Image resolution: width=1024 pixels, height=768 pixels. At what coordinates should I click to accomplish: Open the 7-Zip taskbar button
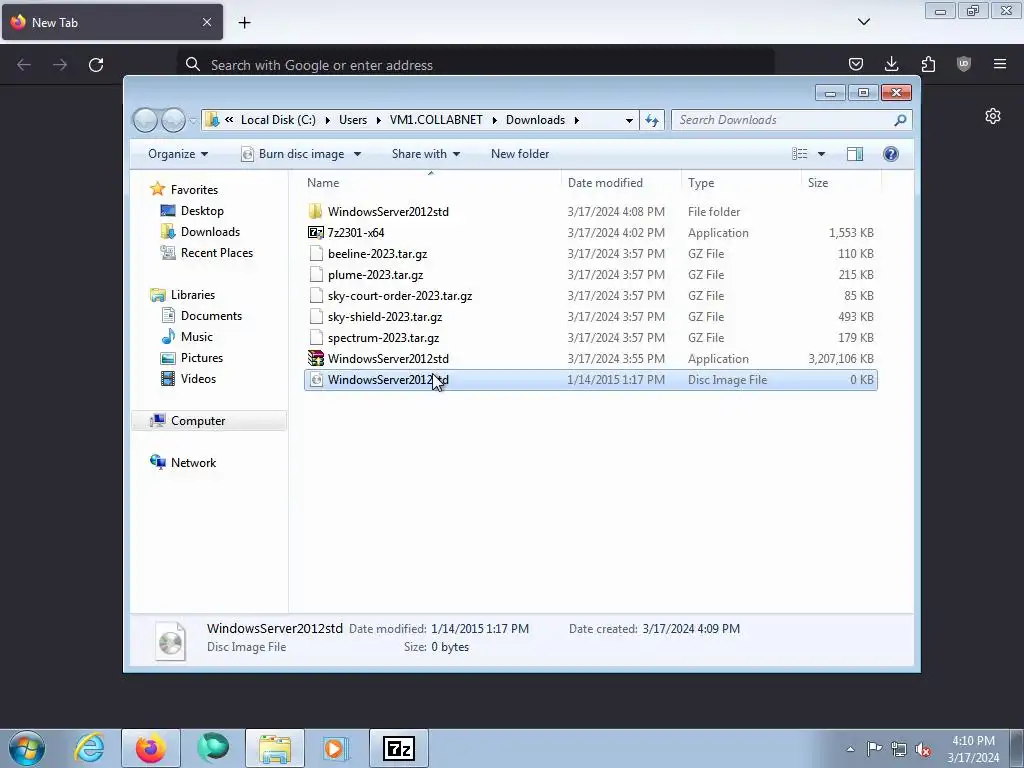click(x=399, y=748)
